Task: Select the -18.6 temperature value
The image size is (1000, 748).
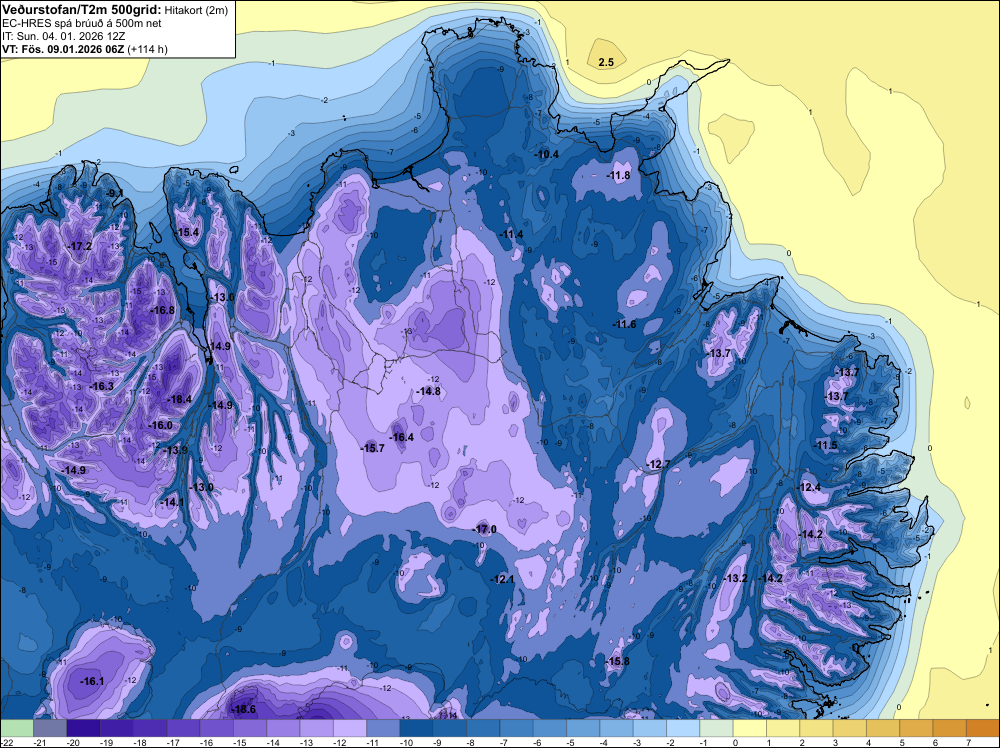Action: (243, 709)
